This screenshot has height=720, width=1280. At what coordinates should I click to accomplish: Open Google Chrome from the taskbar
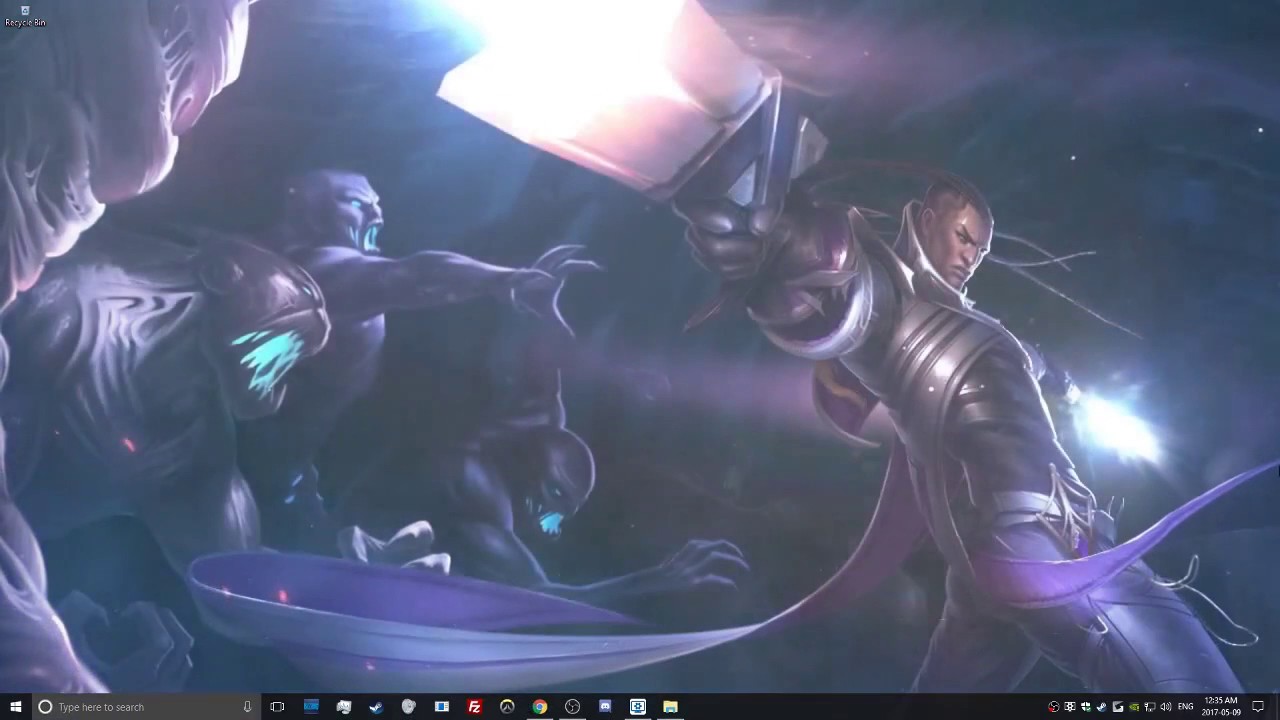point(540,707)
